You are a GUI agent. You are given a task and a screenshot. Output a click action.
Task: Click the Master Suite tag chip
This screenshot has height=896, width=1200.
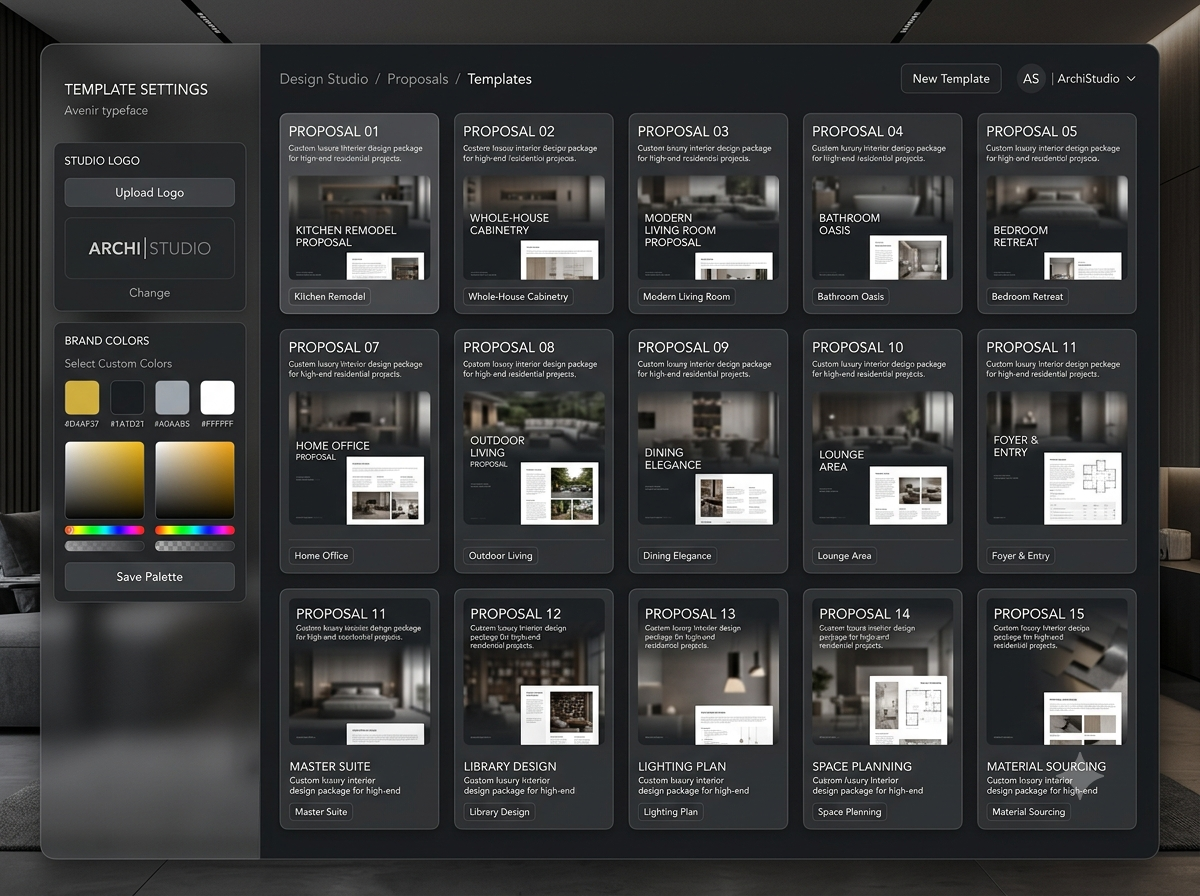tap(321, 812)
